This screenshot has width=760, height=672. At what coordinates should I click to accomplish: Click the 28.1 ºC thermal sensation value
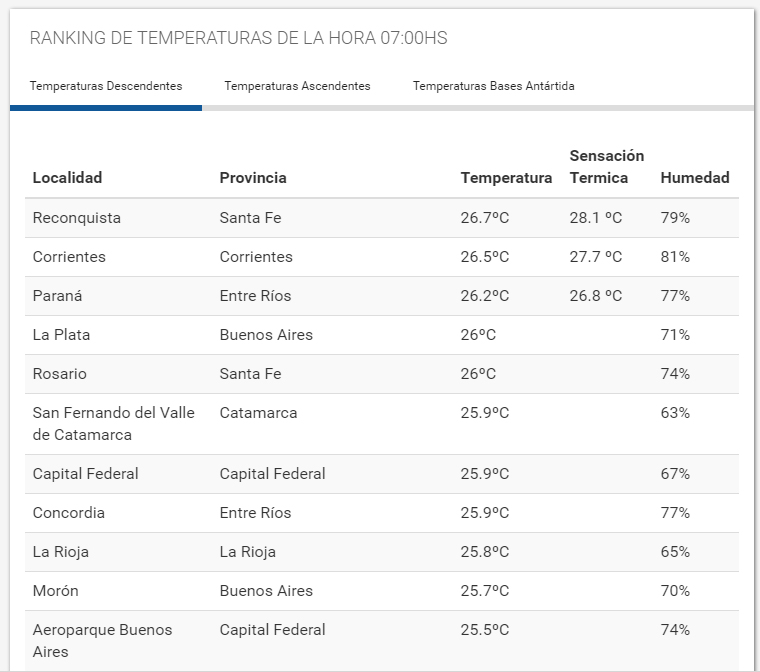click(x=595, y=218)
